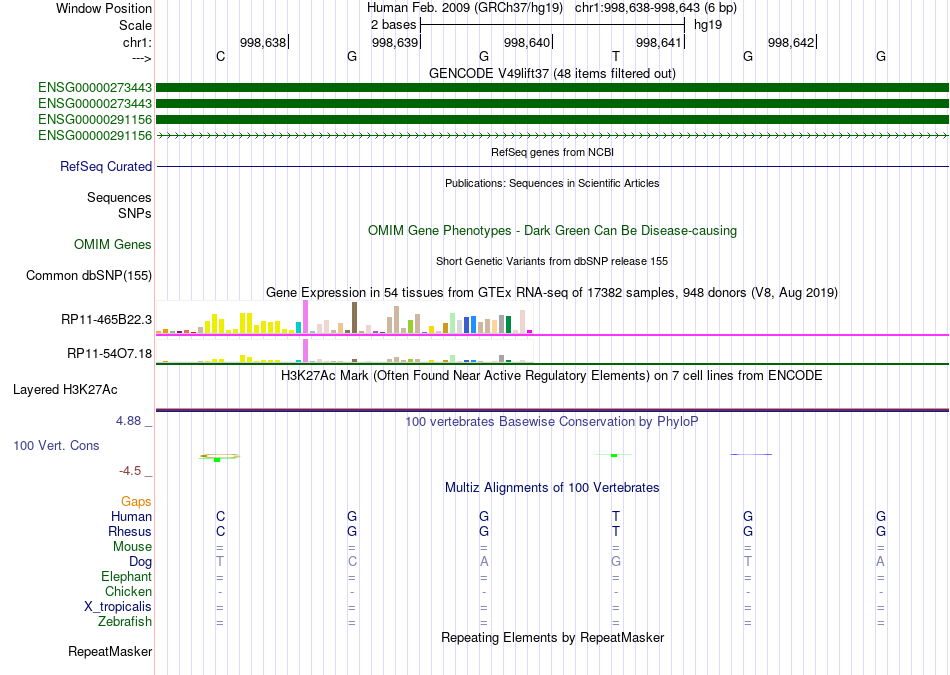Click the Sequences label
This screenshot has height=675, width=950.
point(119,198)
